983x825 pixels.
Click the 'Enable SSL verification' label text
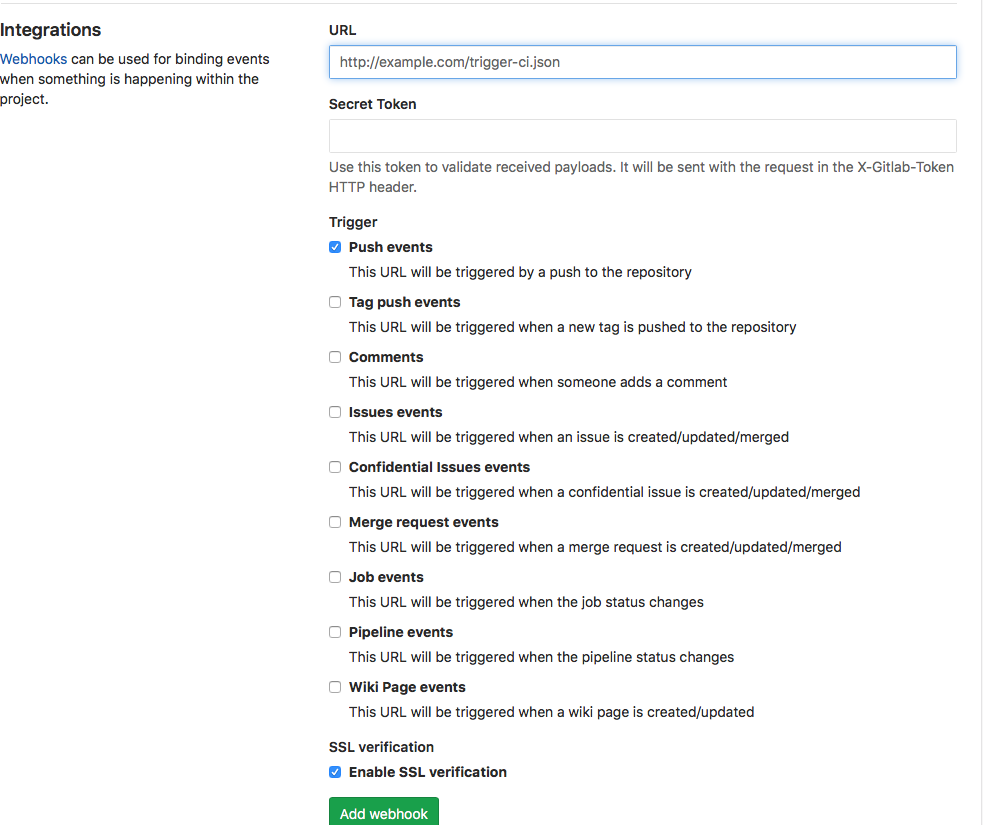coord(427,772)
